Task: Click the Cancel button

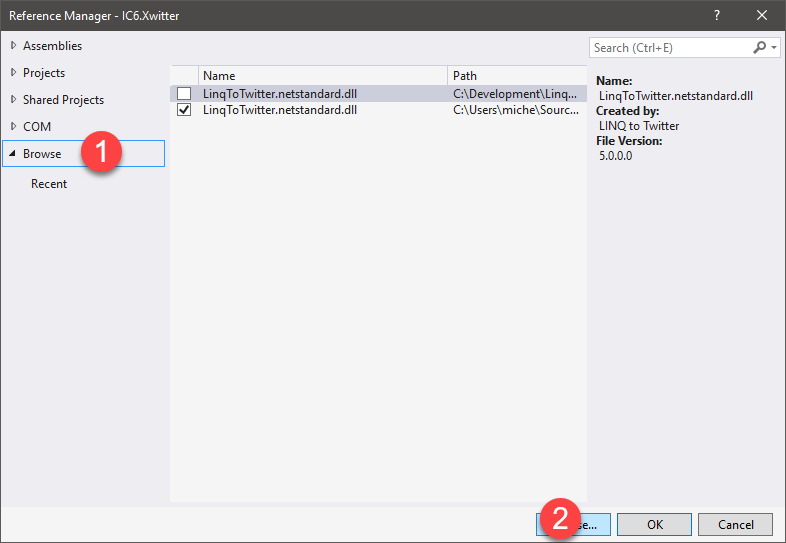Action: [735, 524]
